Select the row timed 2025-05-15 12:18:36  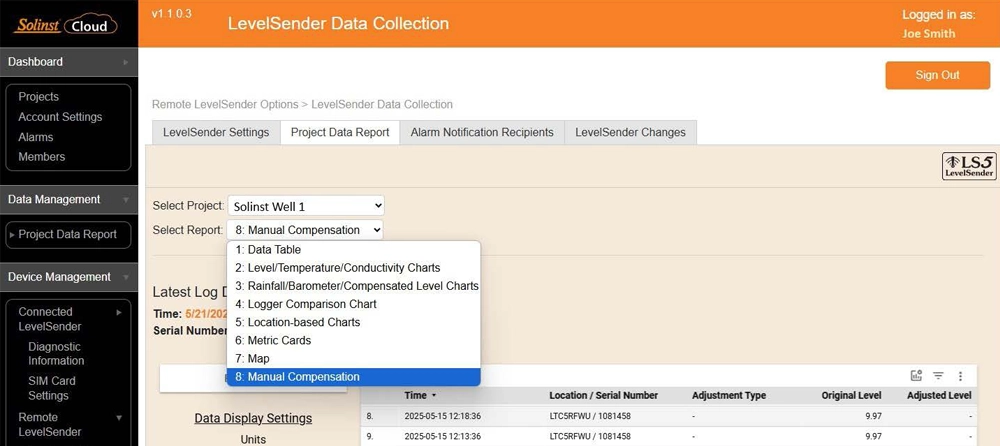[x=669, y=417]
